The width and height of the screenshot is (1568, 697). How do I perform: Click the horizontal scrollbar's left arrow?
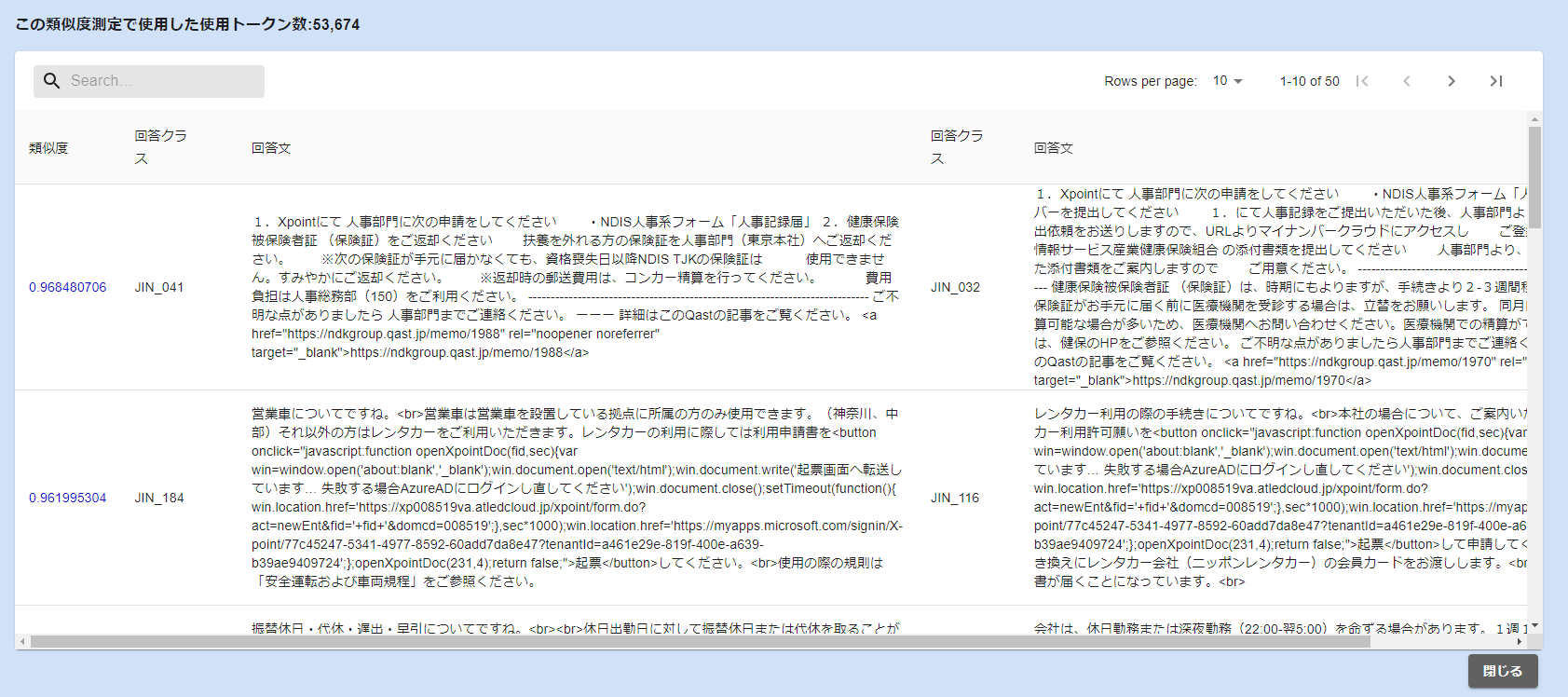(22, 641)
